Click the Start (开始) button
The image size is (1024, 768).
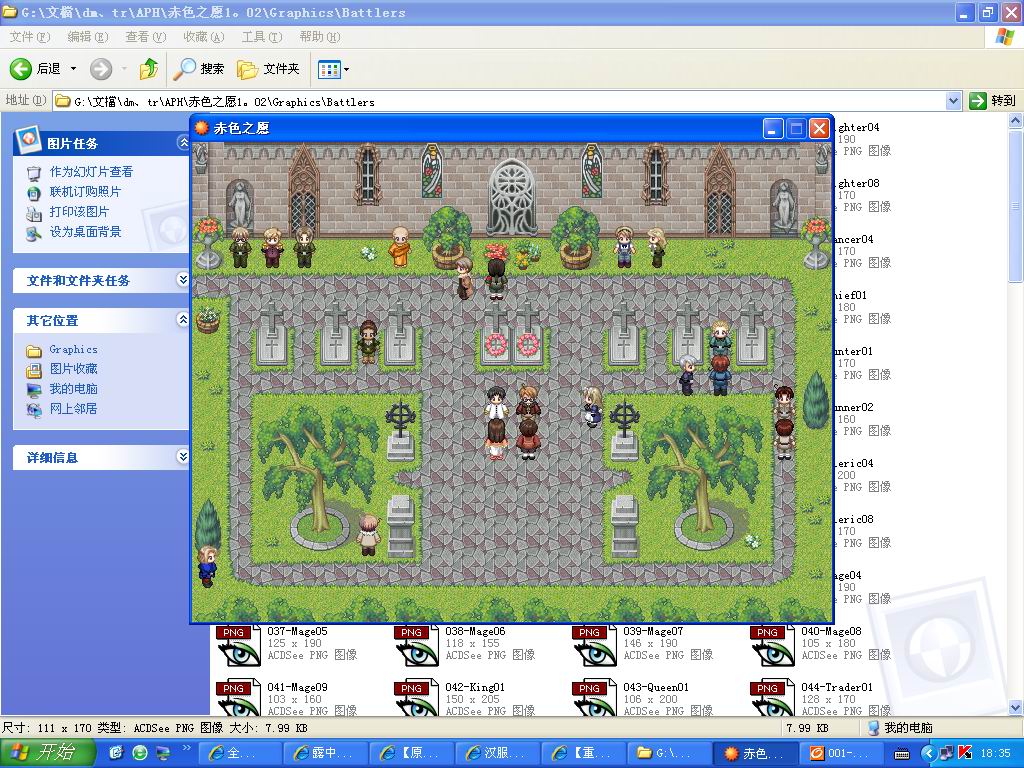click(47, 753)
